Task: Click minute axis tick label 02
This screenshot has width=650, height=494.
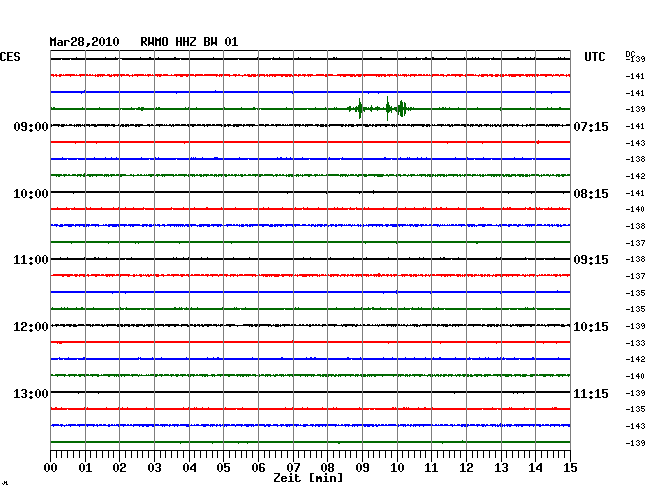Action: [119, 467]
